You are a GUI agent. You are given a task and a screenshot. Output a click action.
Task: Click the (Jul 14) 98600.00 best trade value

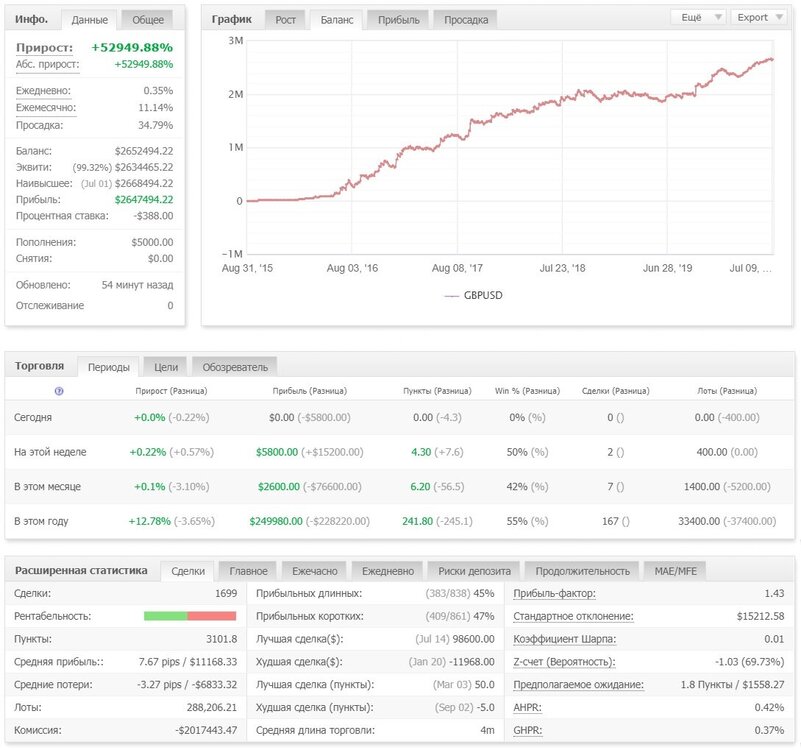pyautogui.click(x=455, y=639)
